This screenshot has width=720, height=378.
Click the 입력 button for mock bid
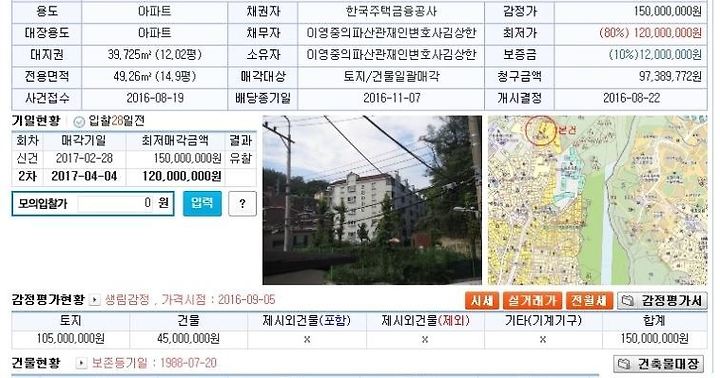[x=202, y=203]
